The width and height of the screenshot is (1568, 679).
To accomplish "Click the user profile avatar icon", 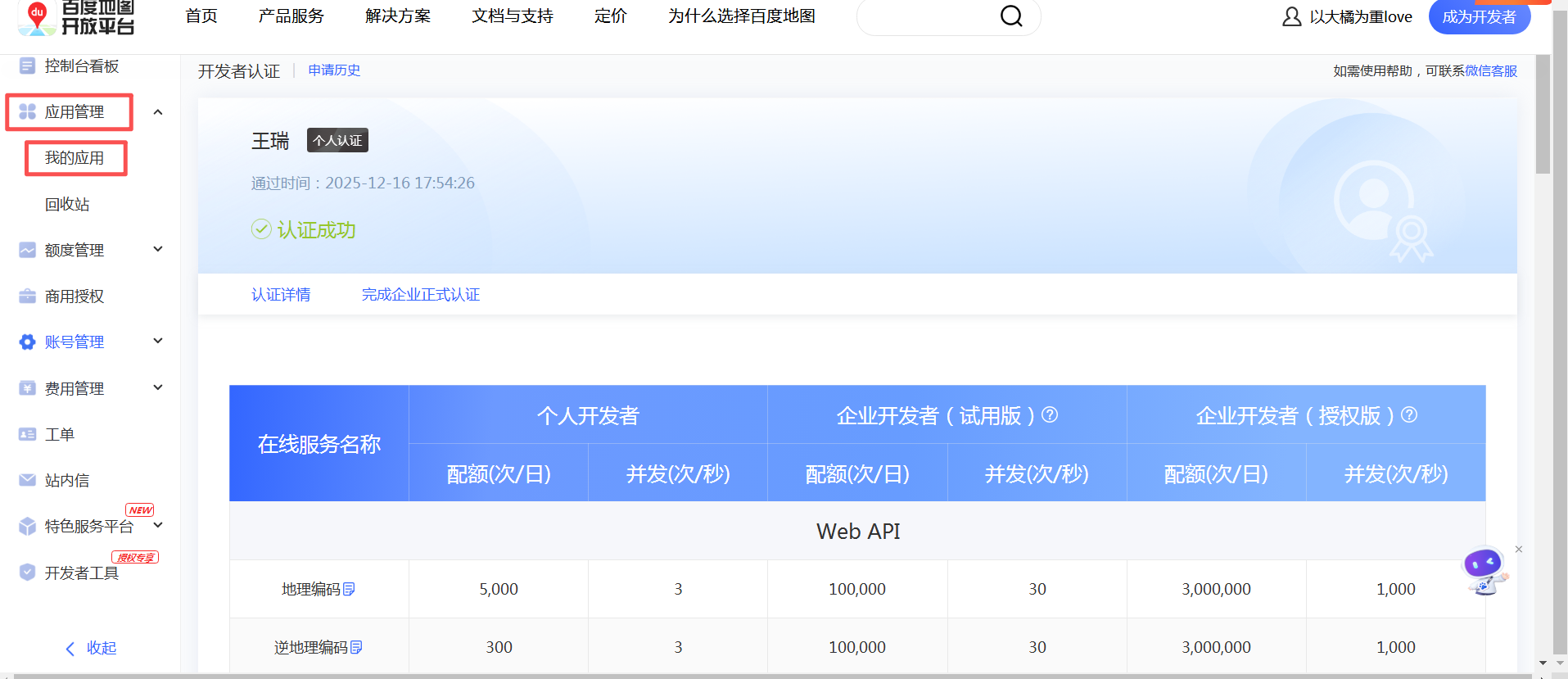I will (1291, 16).
